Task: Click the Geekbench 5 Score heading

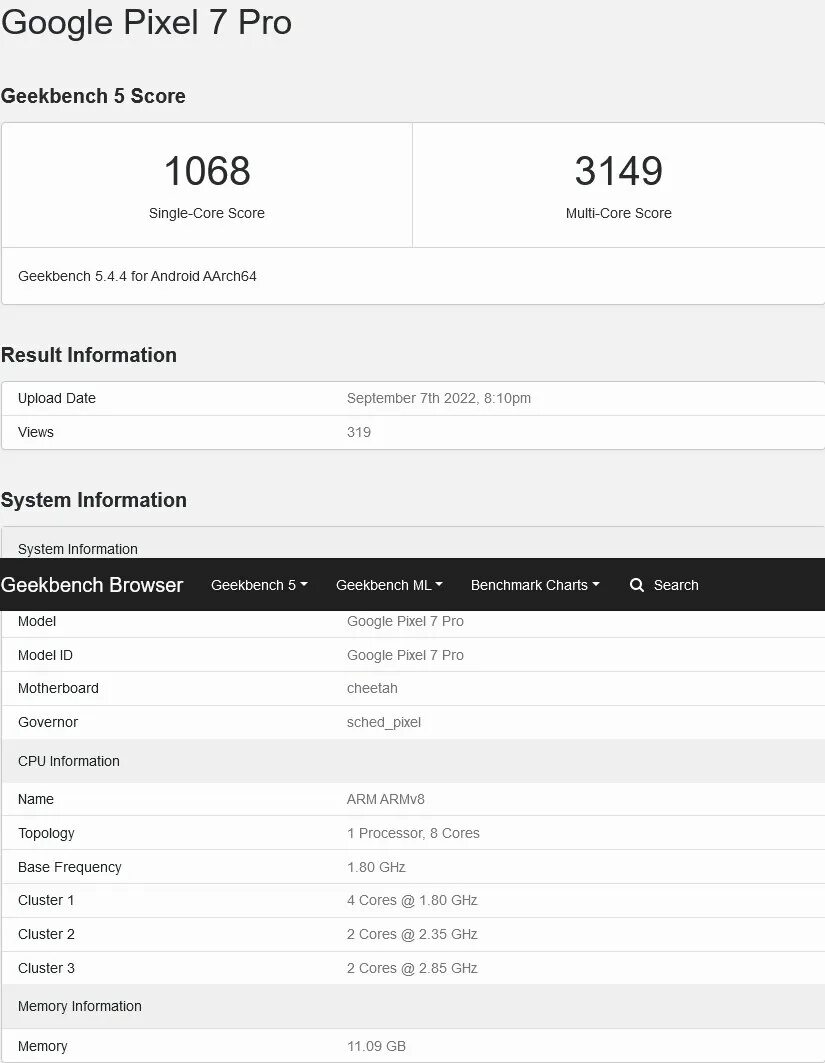Action: pos(93,96)
